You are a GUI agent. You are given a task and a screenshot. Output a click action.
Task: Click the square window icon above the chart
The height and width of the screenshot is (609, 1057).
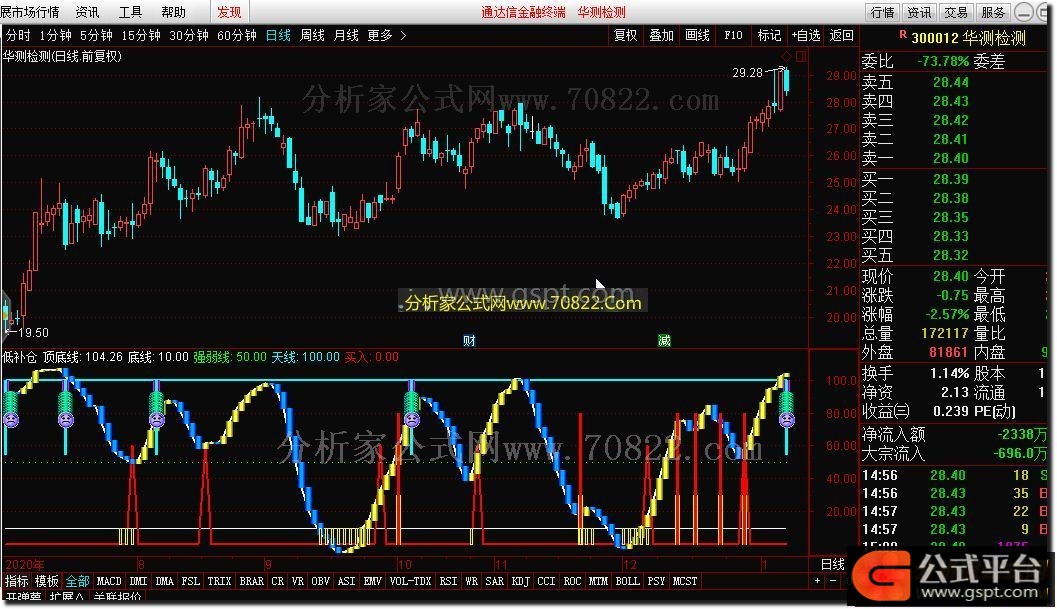click(x=802, y=56)
